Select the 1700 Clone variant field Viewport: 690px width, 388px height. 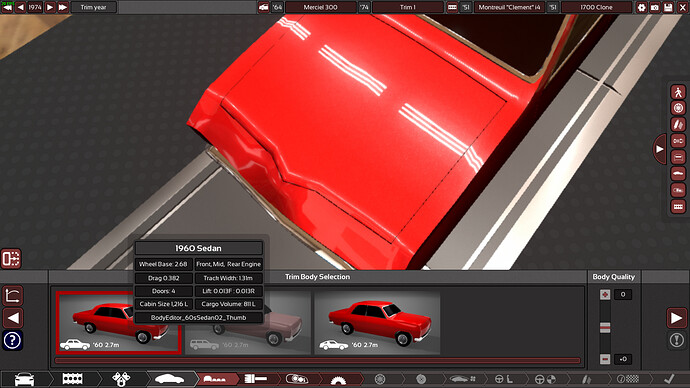[x=596, y=7]
